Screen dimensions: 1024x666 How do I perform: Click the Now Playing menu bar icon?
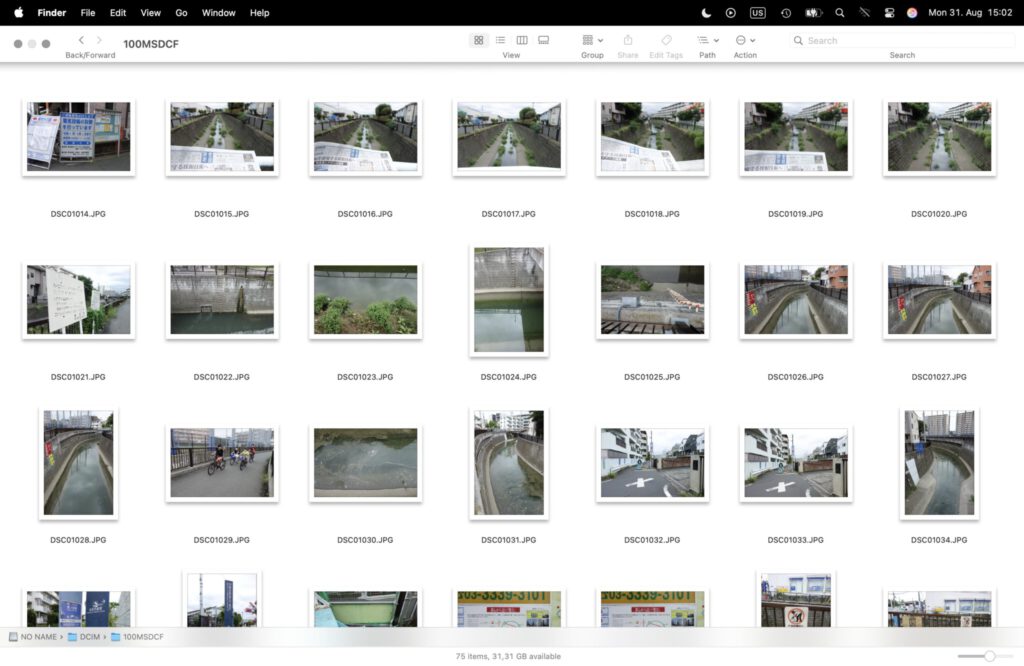pyautogui.click(x=731, y=12)
